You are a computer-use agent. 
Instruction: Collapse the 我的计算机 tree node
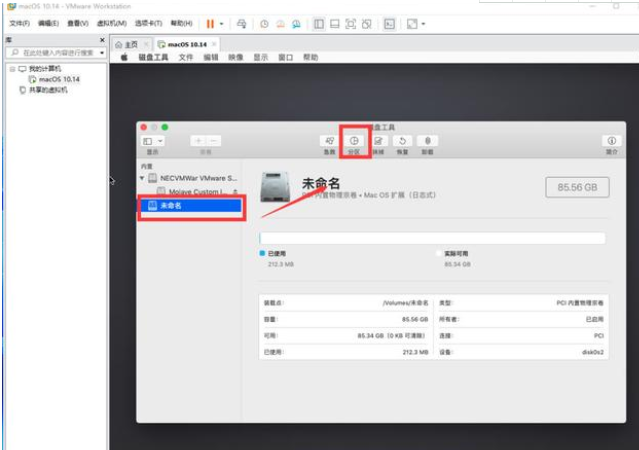(10, 68)
